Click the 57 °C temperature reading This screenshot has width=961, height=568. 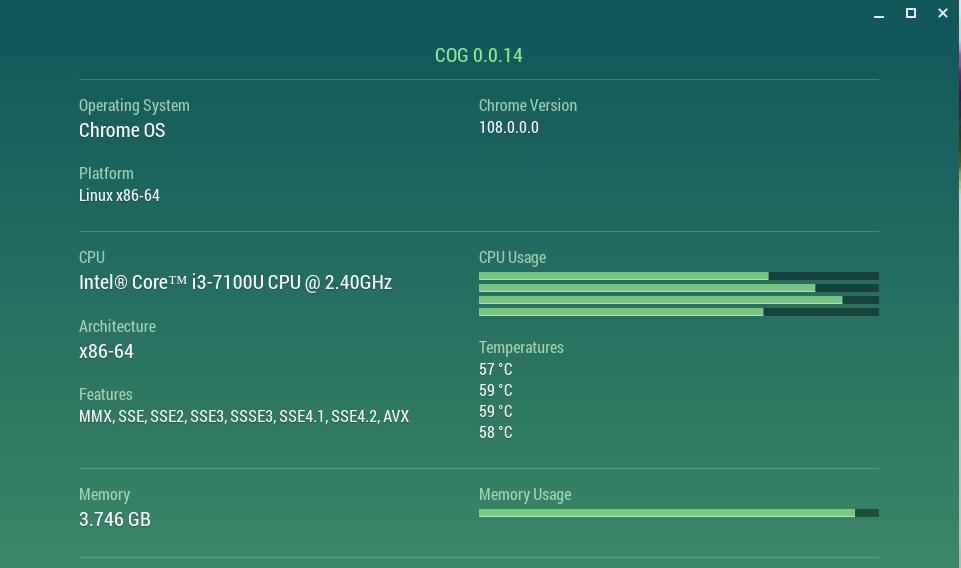pyautogui.click(x=495, y=369)
